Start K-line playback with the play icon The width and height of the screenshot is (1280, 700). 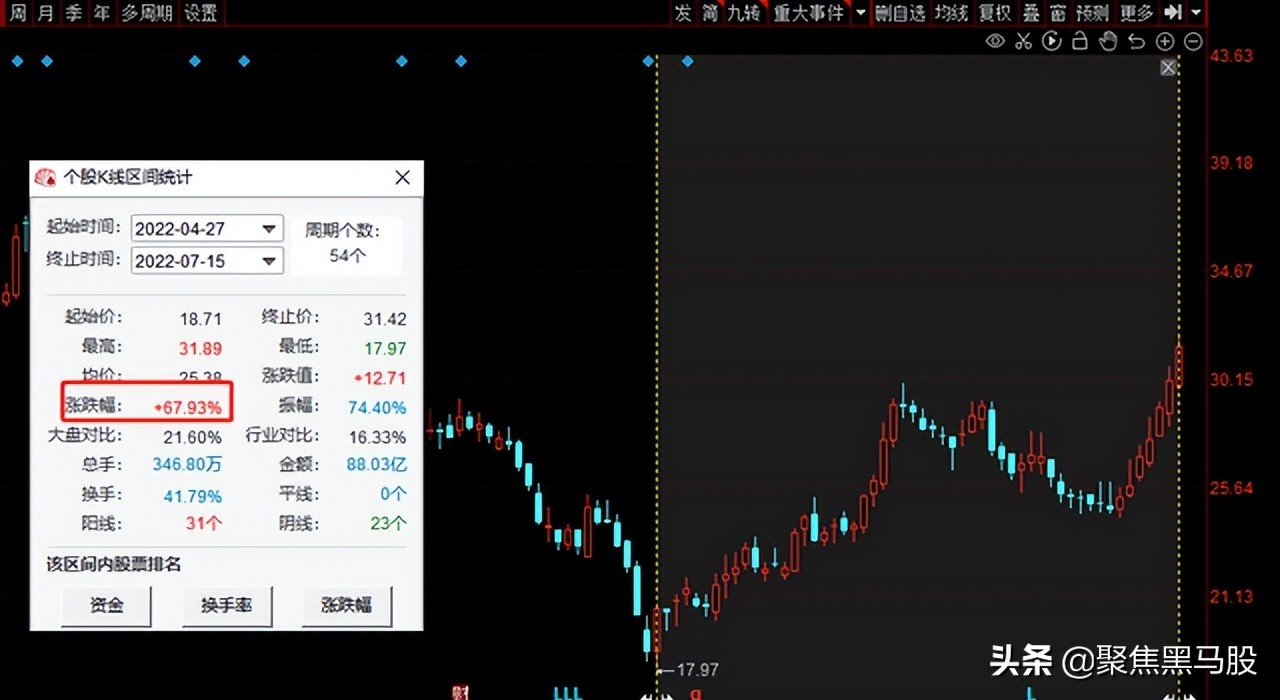click(1051, 40)
